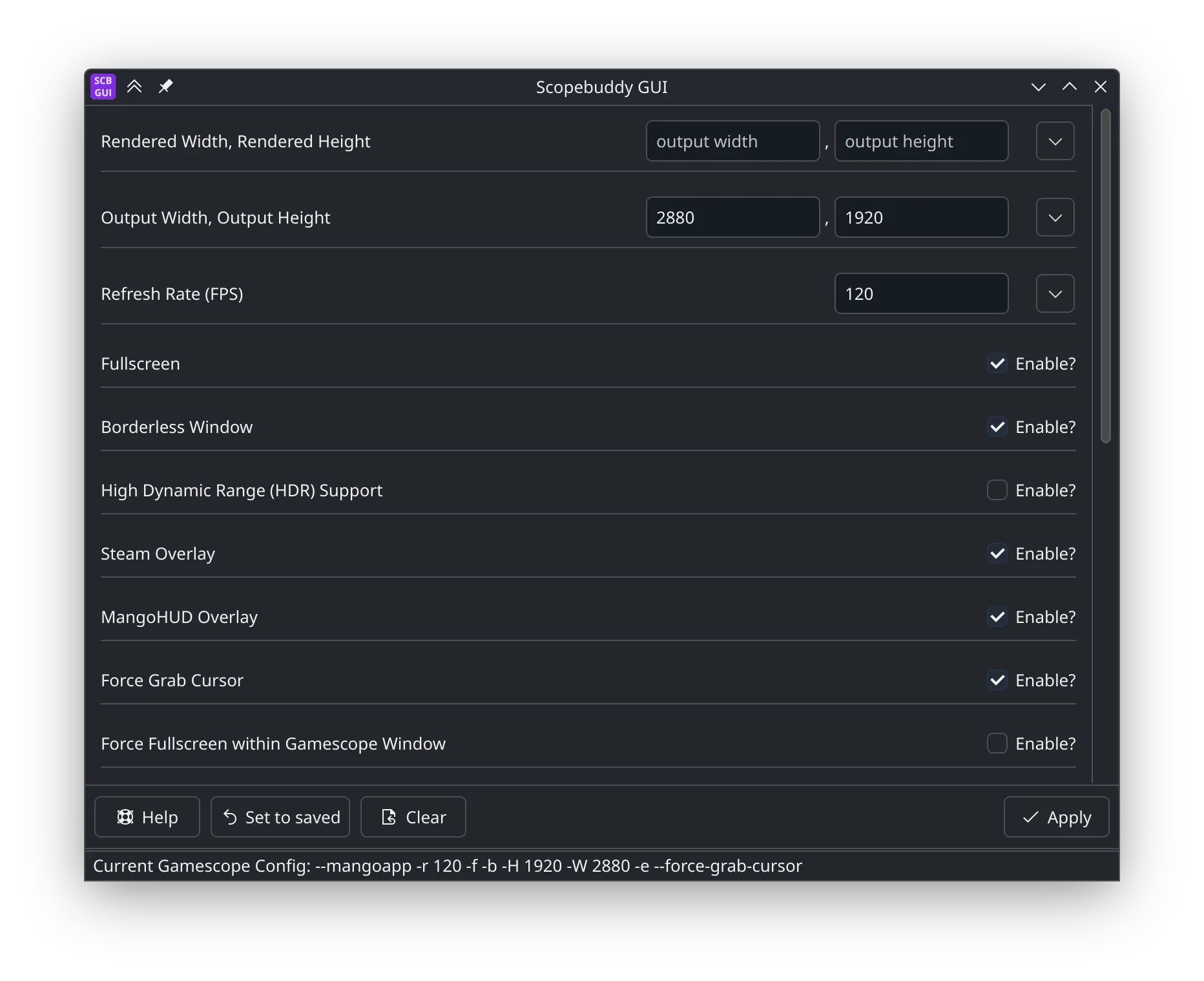
Task: Disable the Fullscreen option
Action: tap(997, 364)
